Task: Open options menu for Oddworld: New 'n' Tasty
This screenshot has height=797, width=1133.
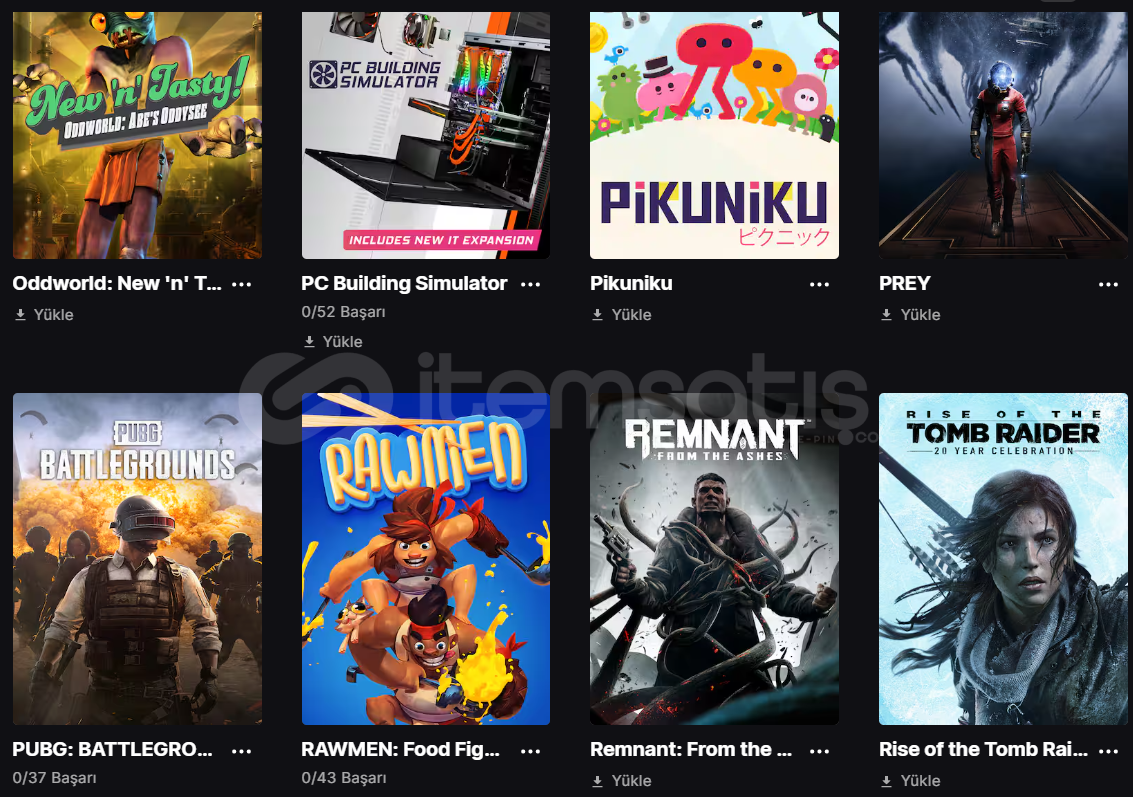Action: tap(241, 284)
